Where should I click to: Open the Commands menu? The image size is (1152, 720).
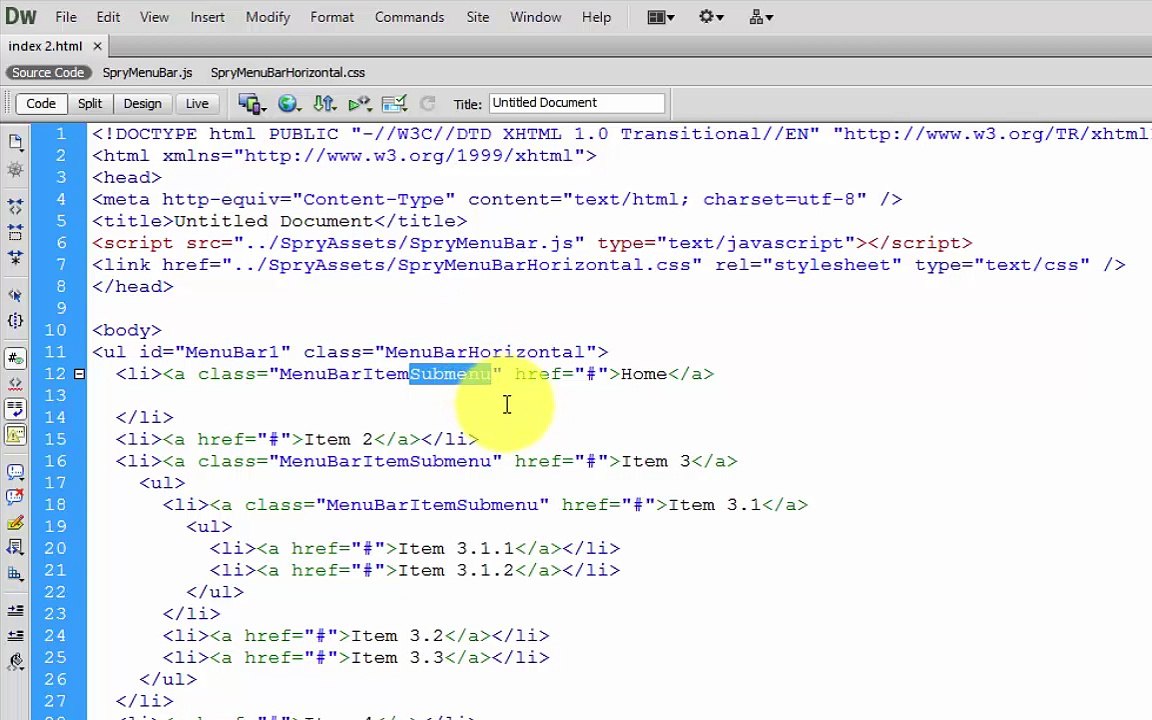(409, 17)
